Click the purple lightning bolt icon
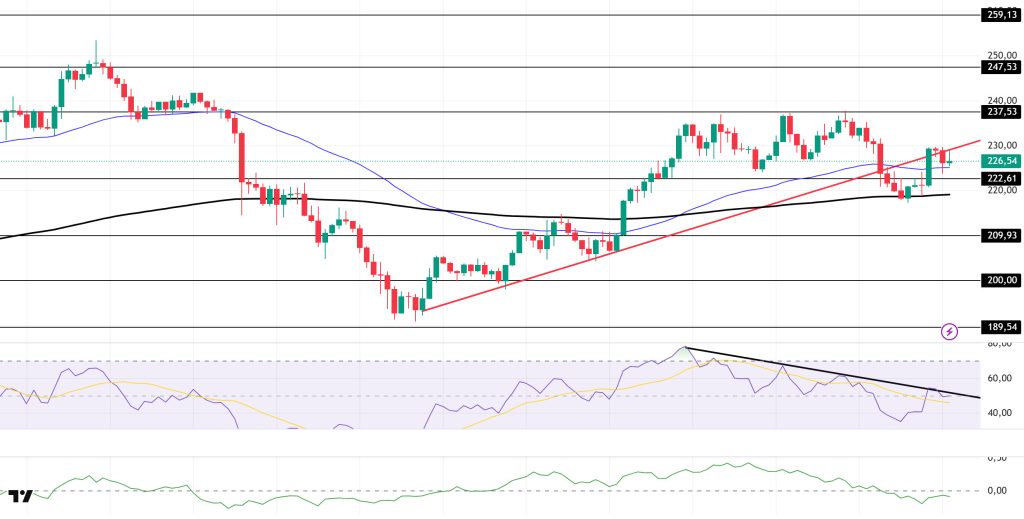1024x519 pixels. pos(949,330)
